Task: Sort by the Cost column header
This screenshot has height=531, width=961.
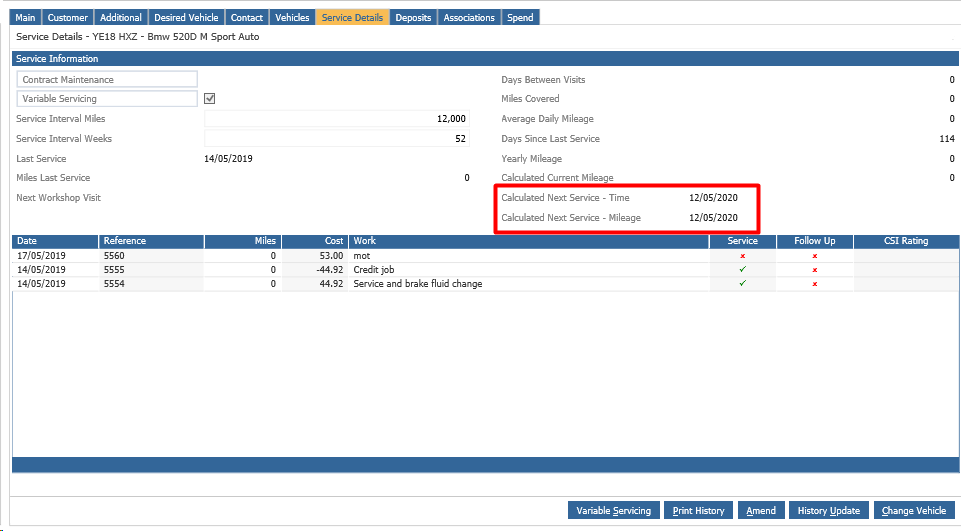Action: click(x=315, y=241)
